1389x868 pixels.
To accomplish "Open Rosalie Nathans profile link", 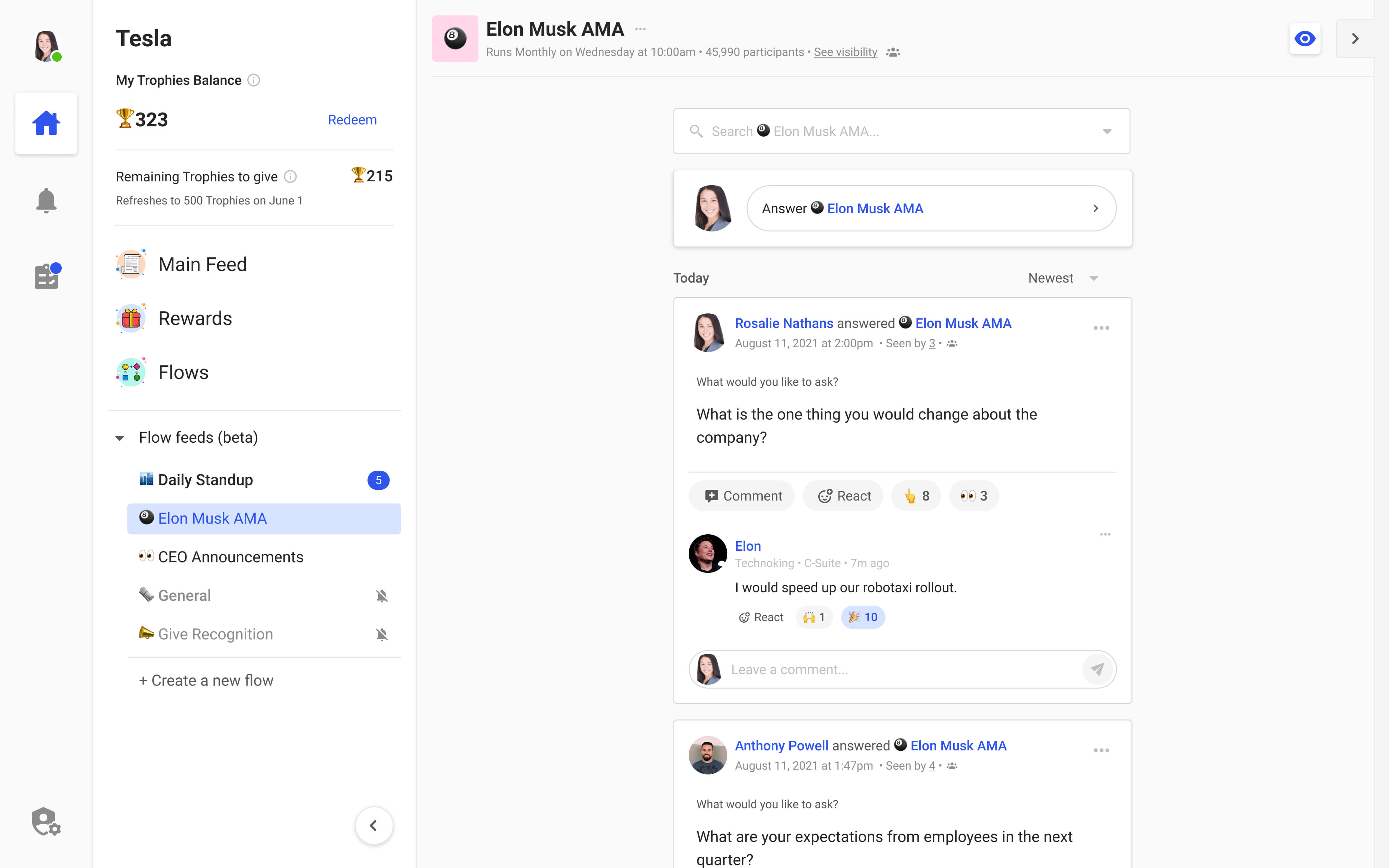I will [784, 323].
